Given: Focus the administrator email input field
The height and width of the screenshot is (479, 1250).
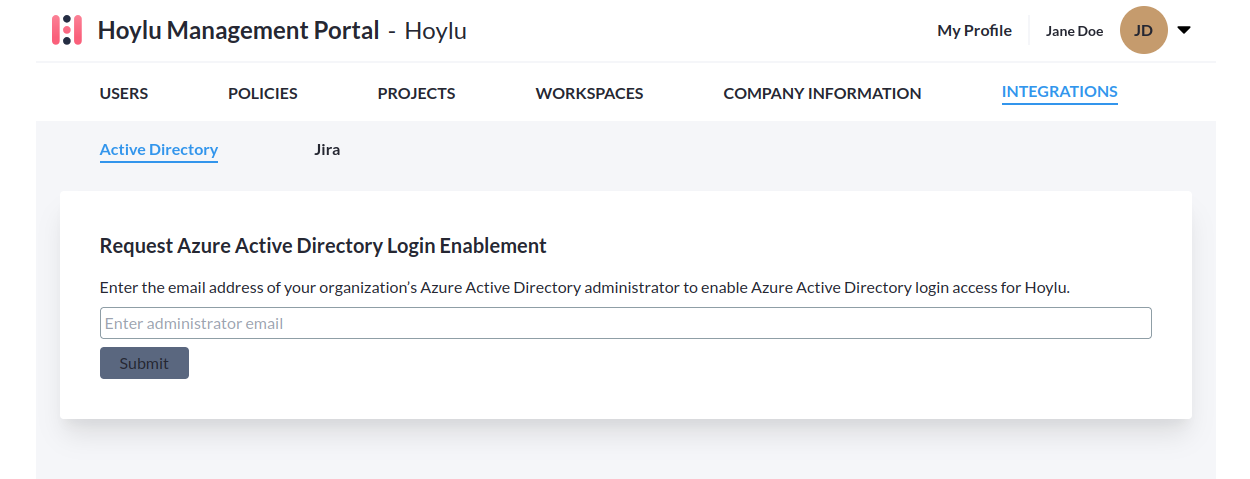Looking at the screenshot, I should click(x=626, y=323).
